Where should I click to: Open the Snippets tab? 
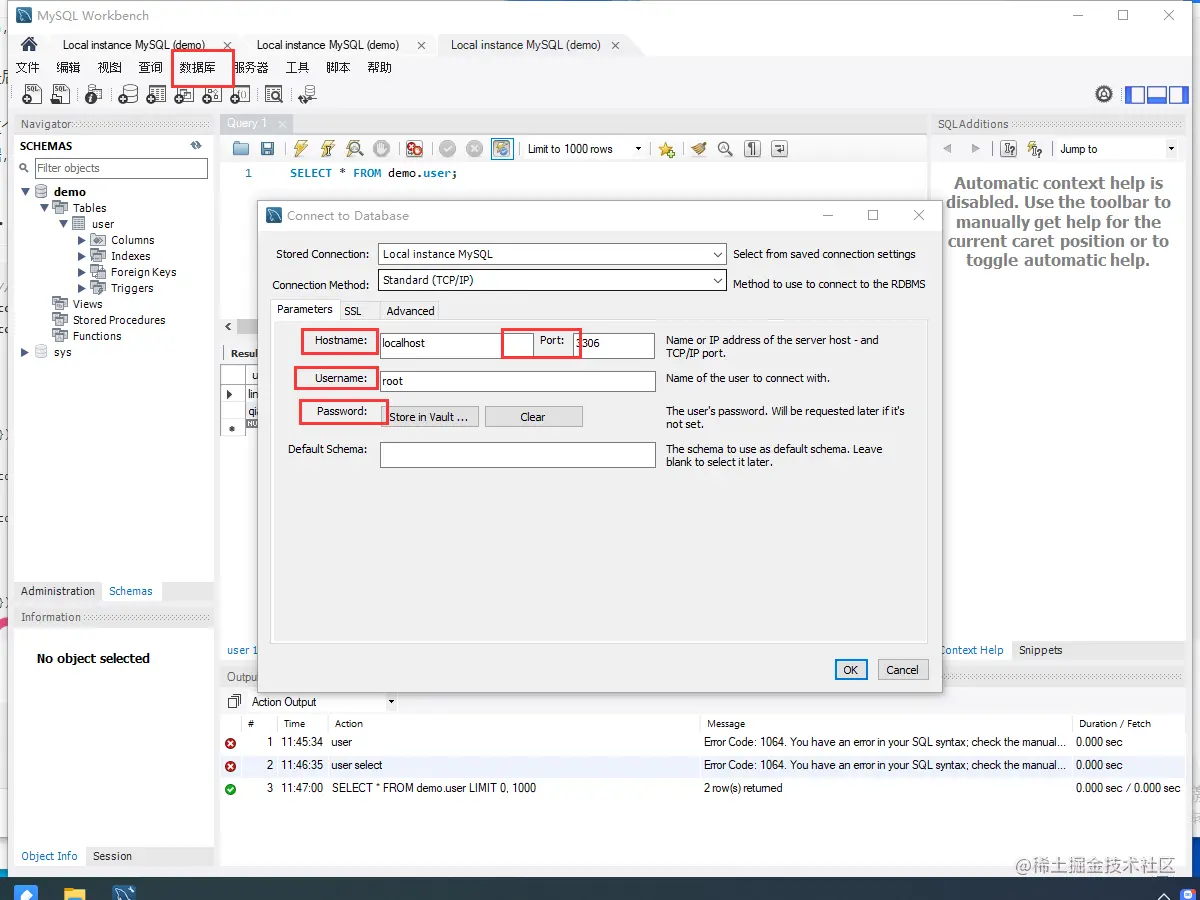pos(1040,650)
